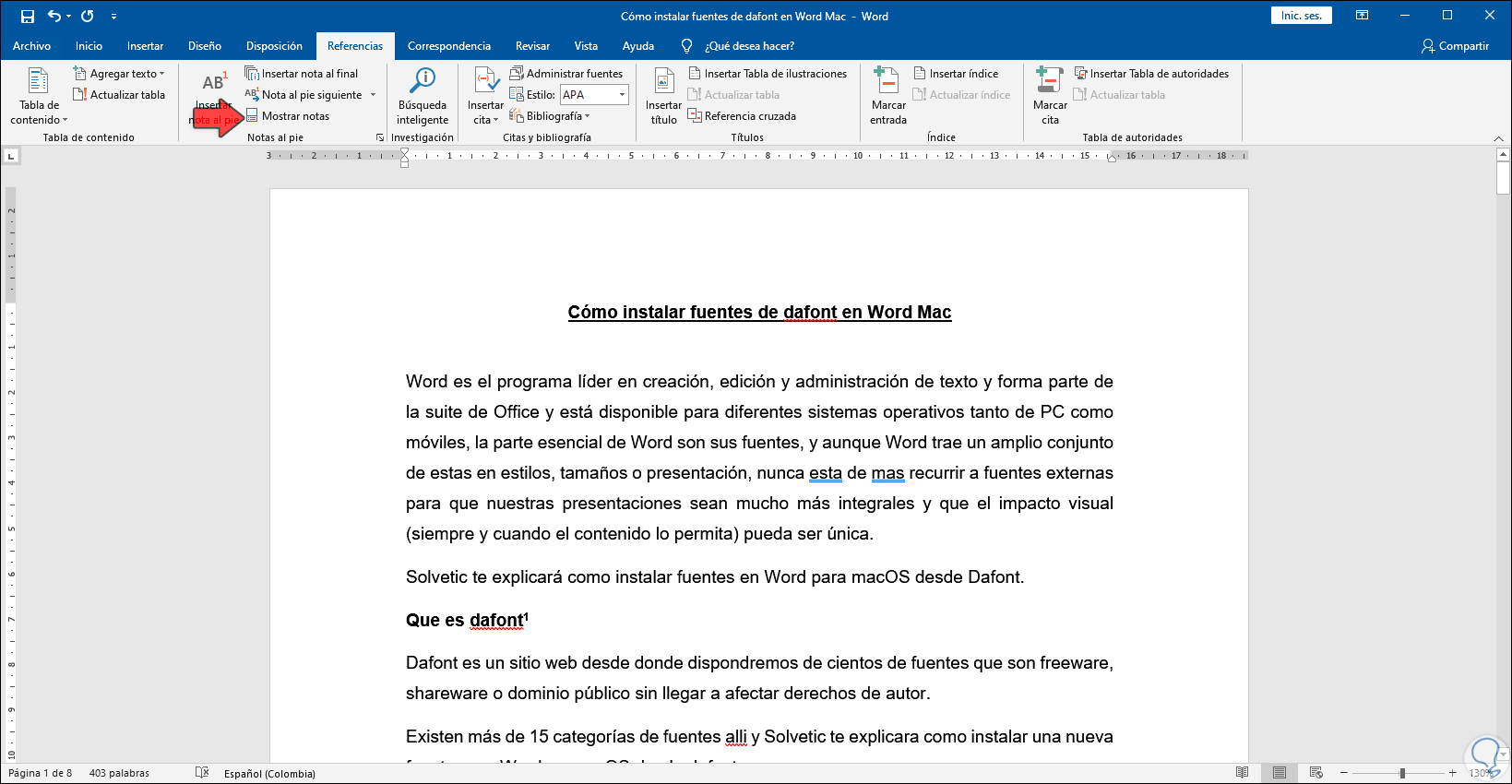
Task: Expand the Agregar texto menu
Action: tap(119, 74)
